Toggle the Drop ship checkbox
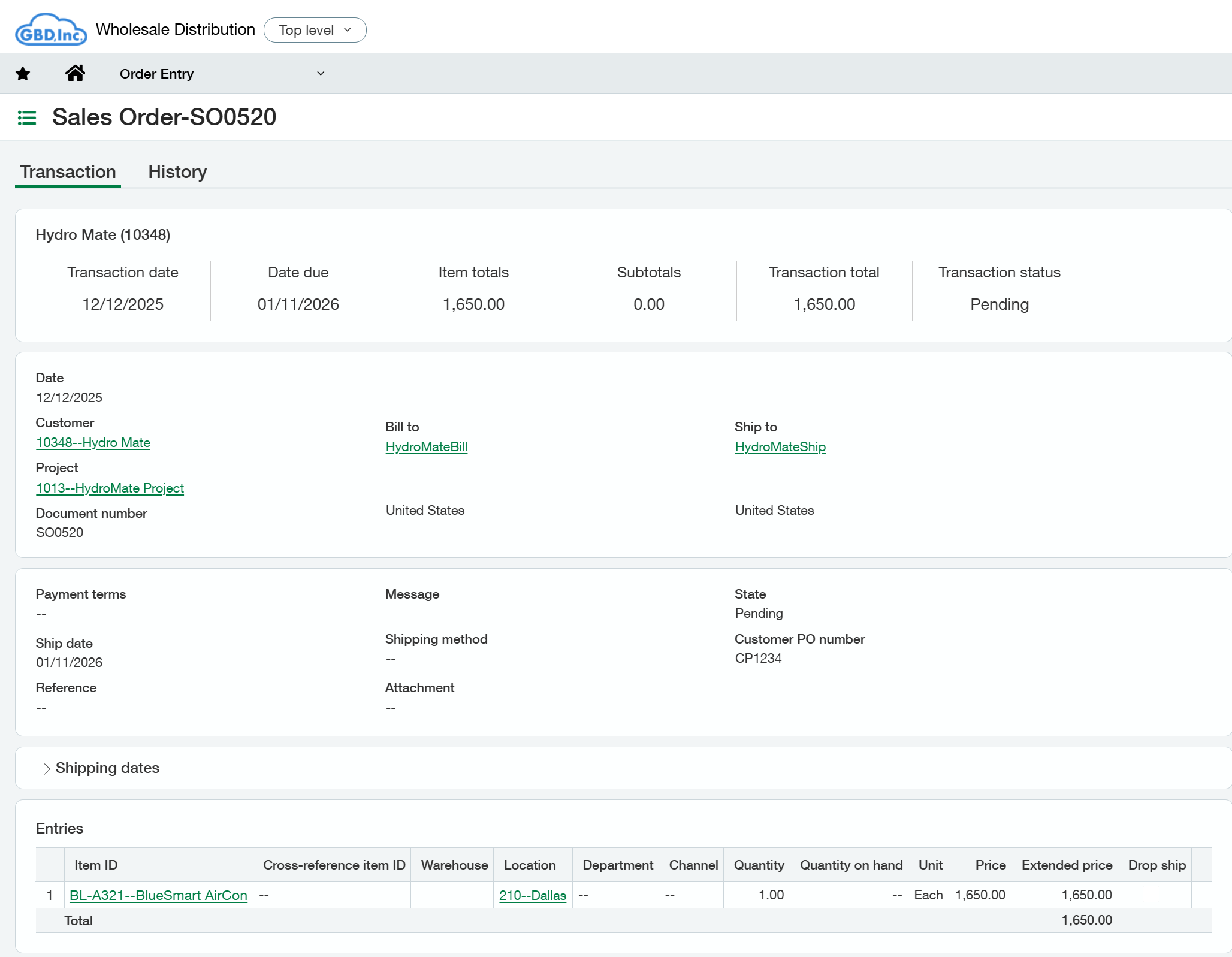The width and height of the screenshot is (1232, 957). [x=1151, y=894]
